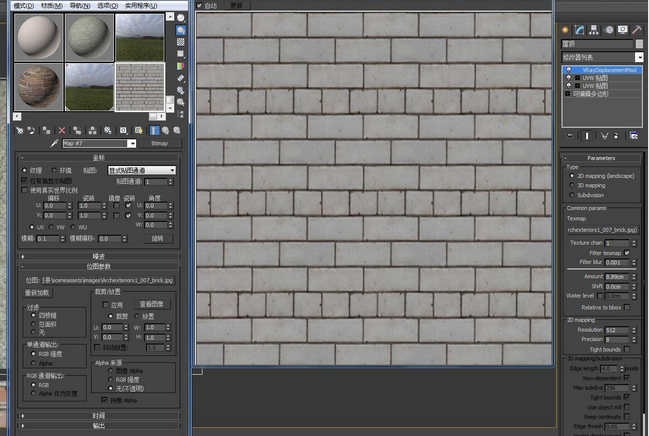Click the Sample UV Tiling icon
Viewport: 649px width, 436px height.
point(181,54)
